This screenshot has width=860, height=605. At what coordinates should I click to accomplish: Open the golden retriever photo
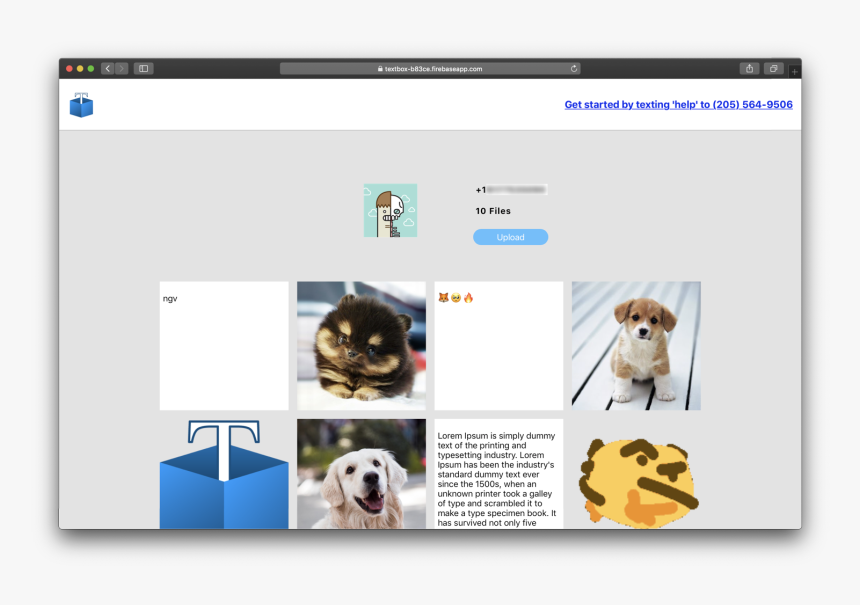tap(361, 474)
